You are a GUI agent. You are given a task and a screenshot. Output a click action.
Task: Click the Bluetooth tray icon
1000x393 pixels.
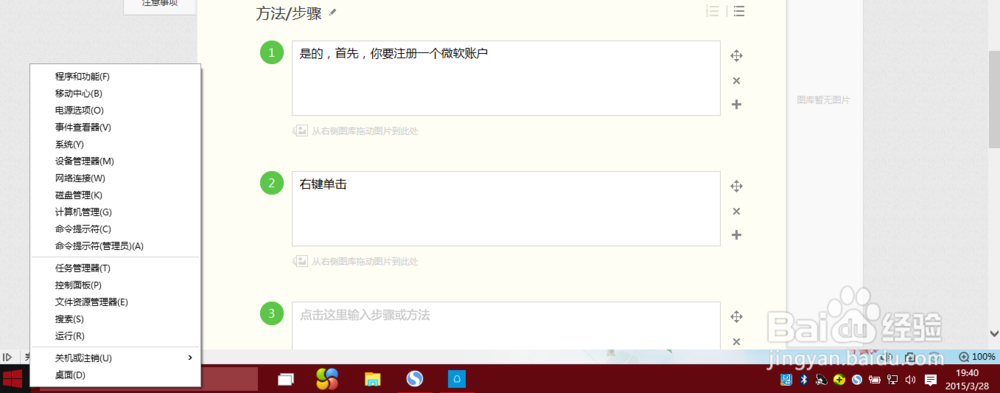click(804, 380)
